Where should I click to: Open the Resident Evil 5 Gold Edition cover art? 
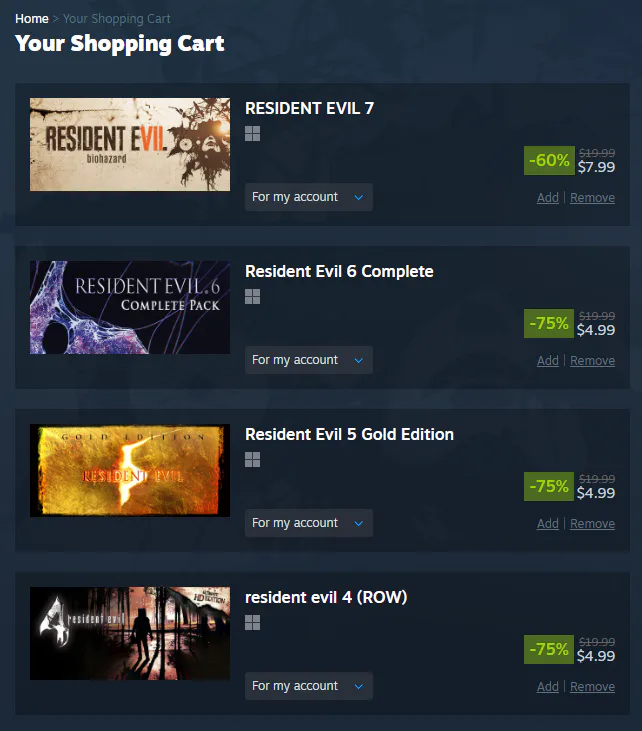130,470
